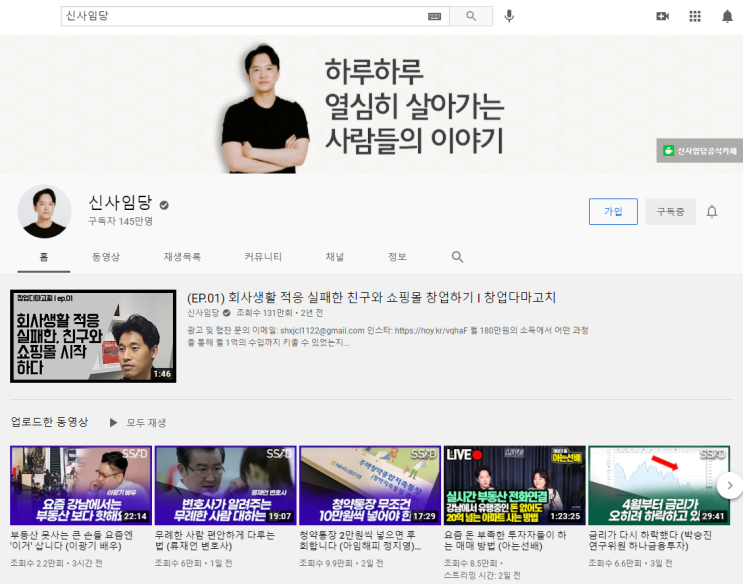Screen dimensions: 743x584
Task: Open the YouTube apps grid icon
Action: tap(695, 17)
